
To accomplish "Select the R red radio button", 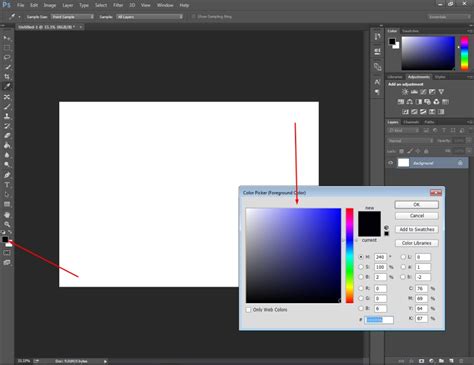I will point(361,288).
